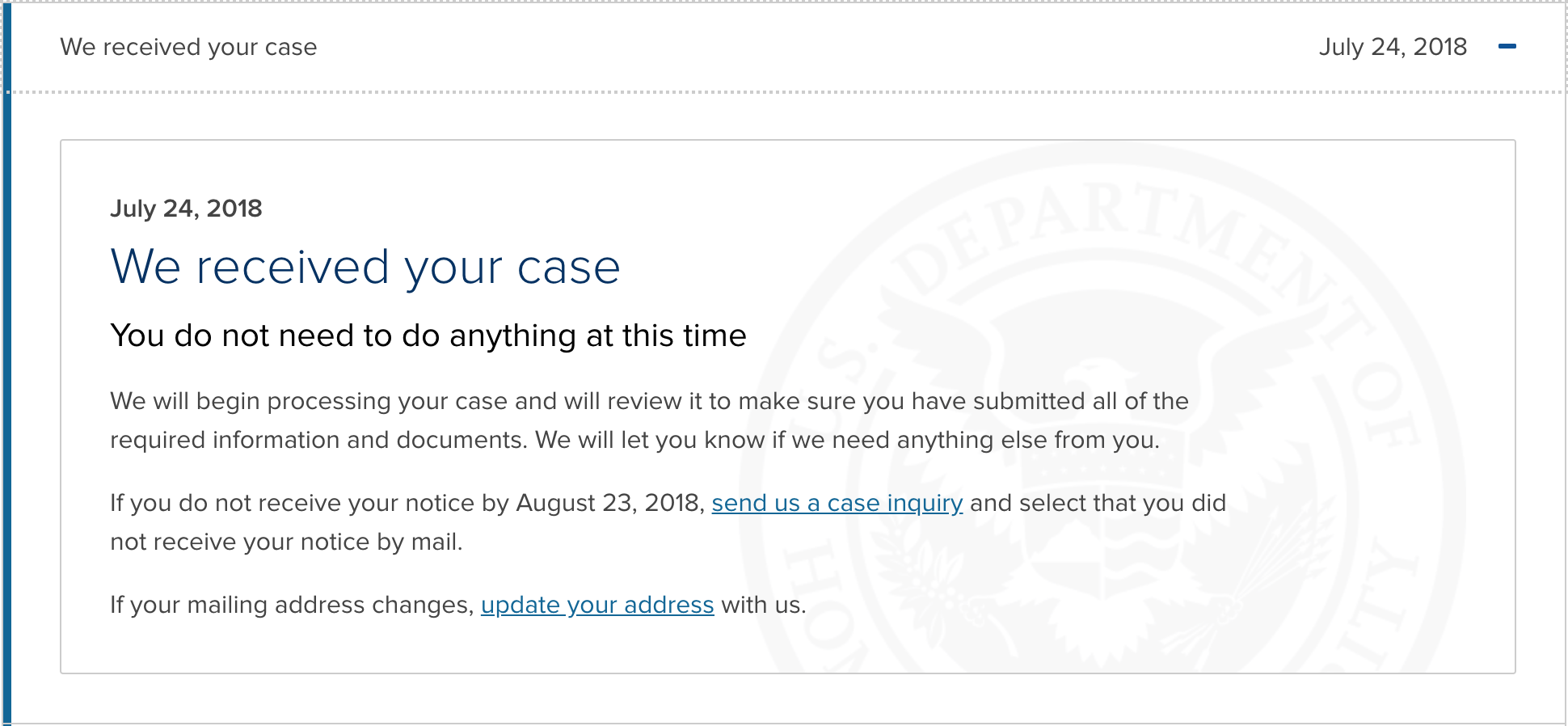
Task: Click the 'August 23, 2018' deadline text
Action: coord(610,503)
